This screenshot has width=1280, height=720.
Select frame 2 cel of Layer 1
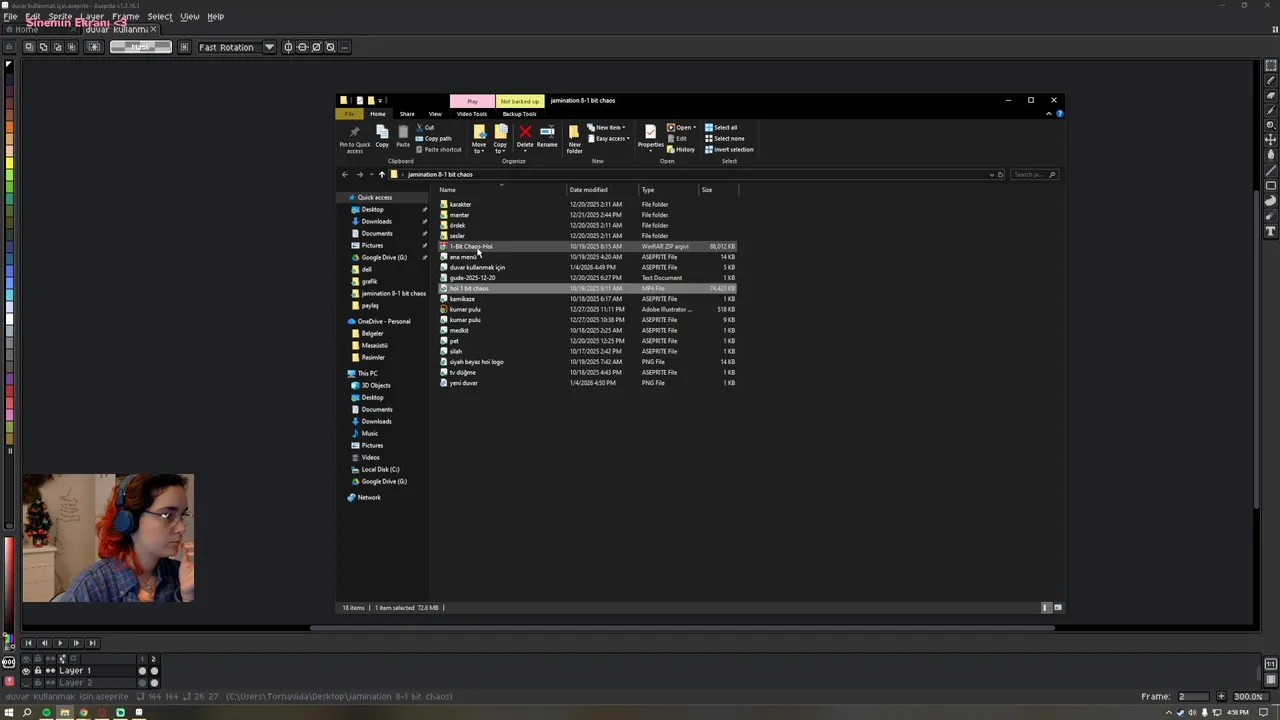[x=154, y=671]
